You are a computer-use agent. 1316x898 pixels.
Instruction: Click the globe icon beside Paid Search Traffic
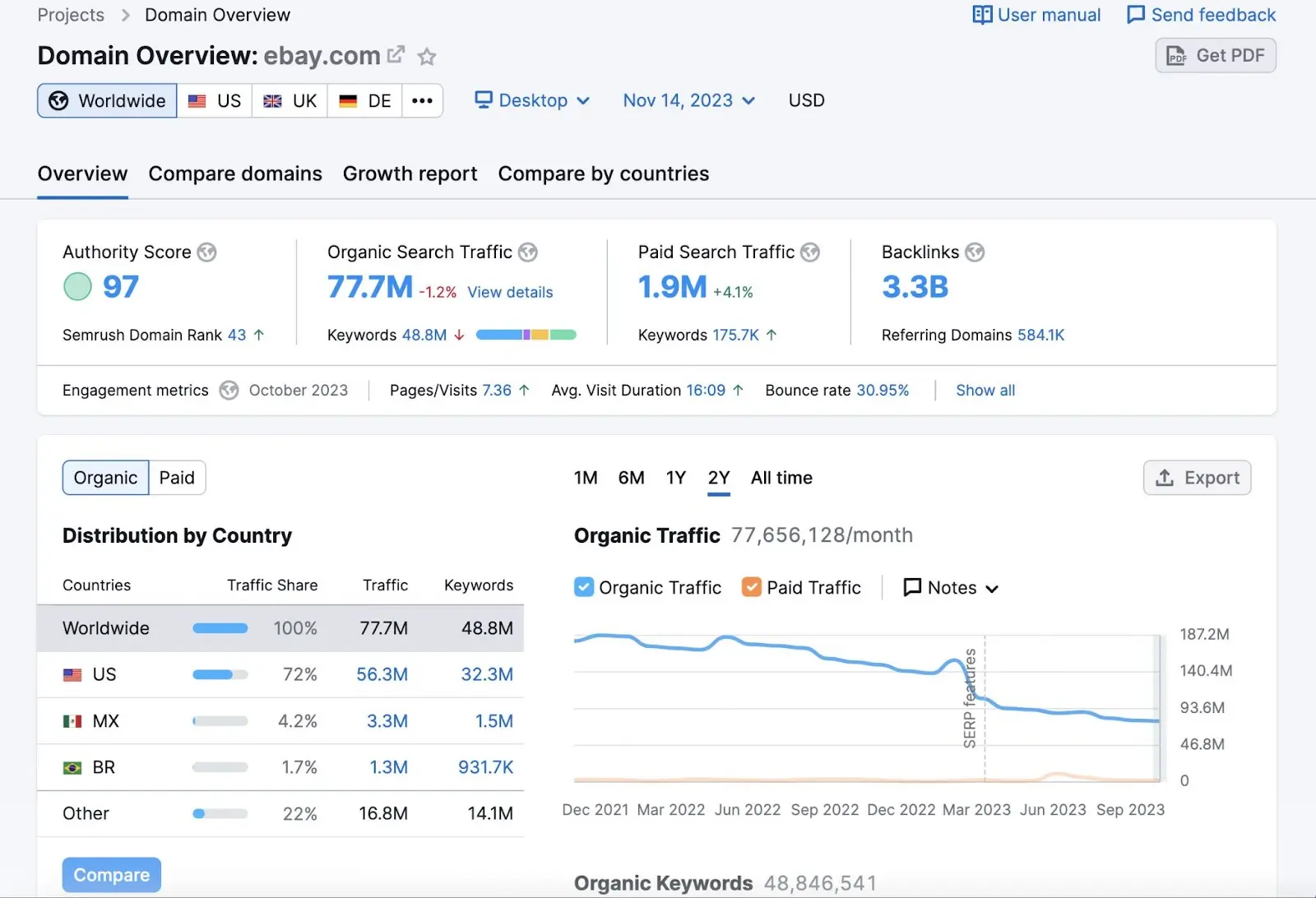coord(810,252)
